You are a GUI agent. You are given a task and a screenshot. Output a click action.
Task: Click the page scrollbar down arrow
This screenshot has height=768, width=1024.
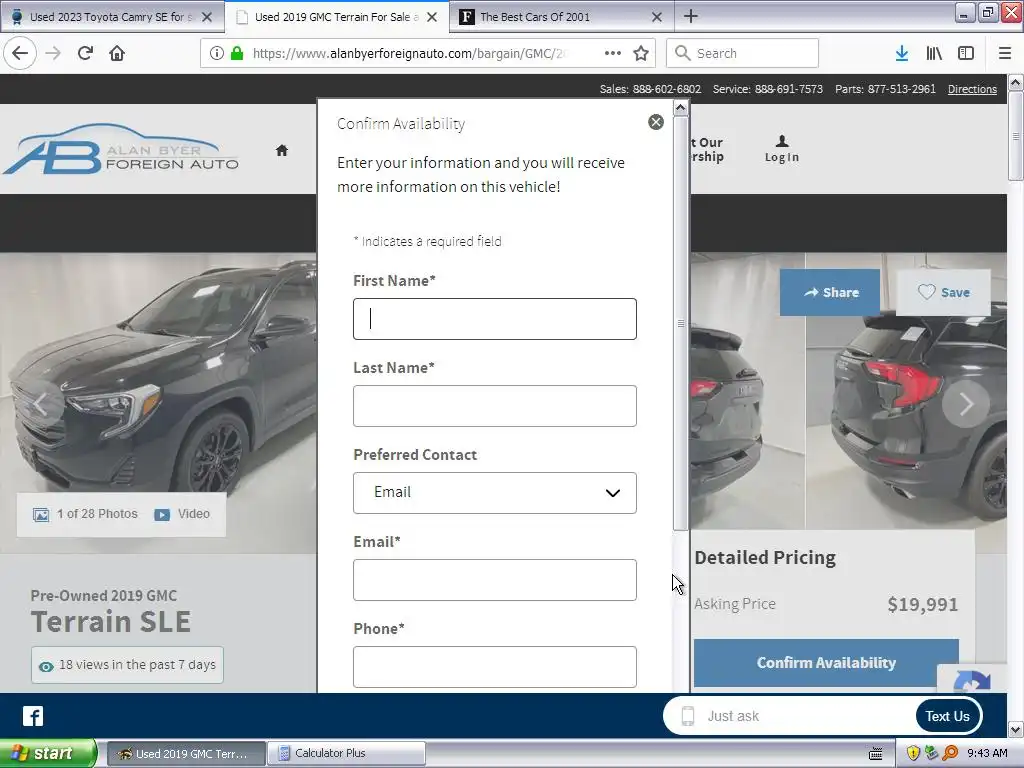click(x=1016, y=729)
